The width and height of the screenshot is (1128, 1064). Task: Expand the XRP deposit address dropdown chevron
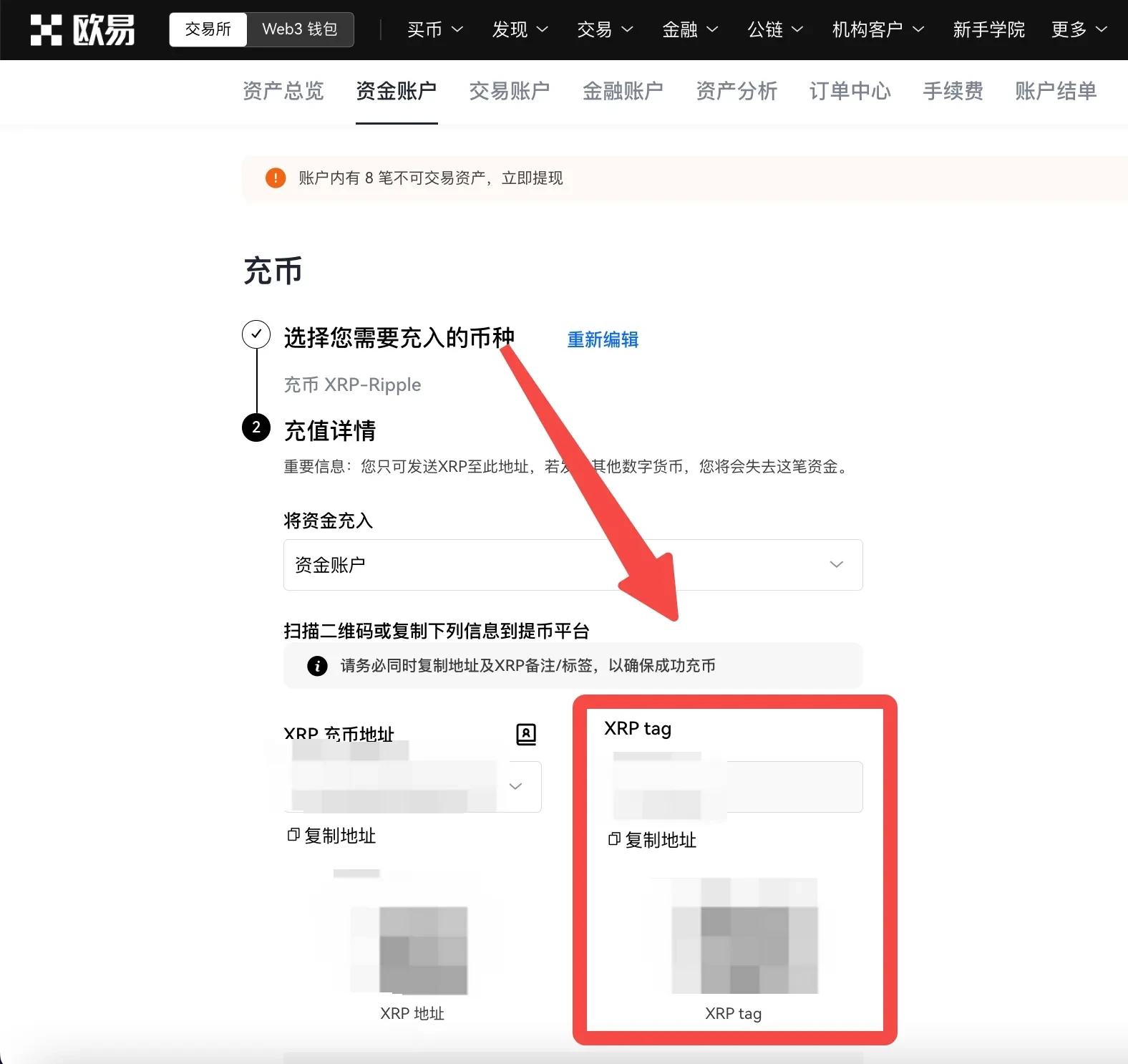pos(515,786)
